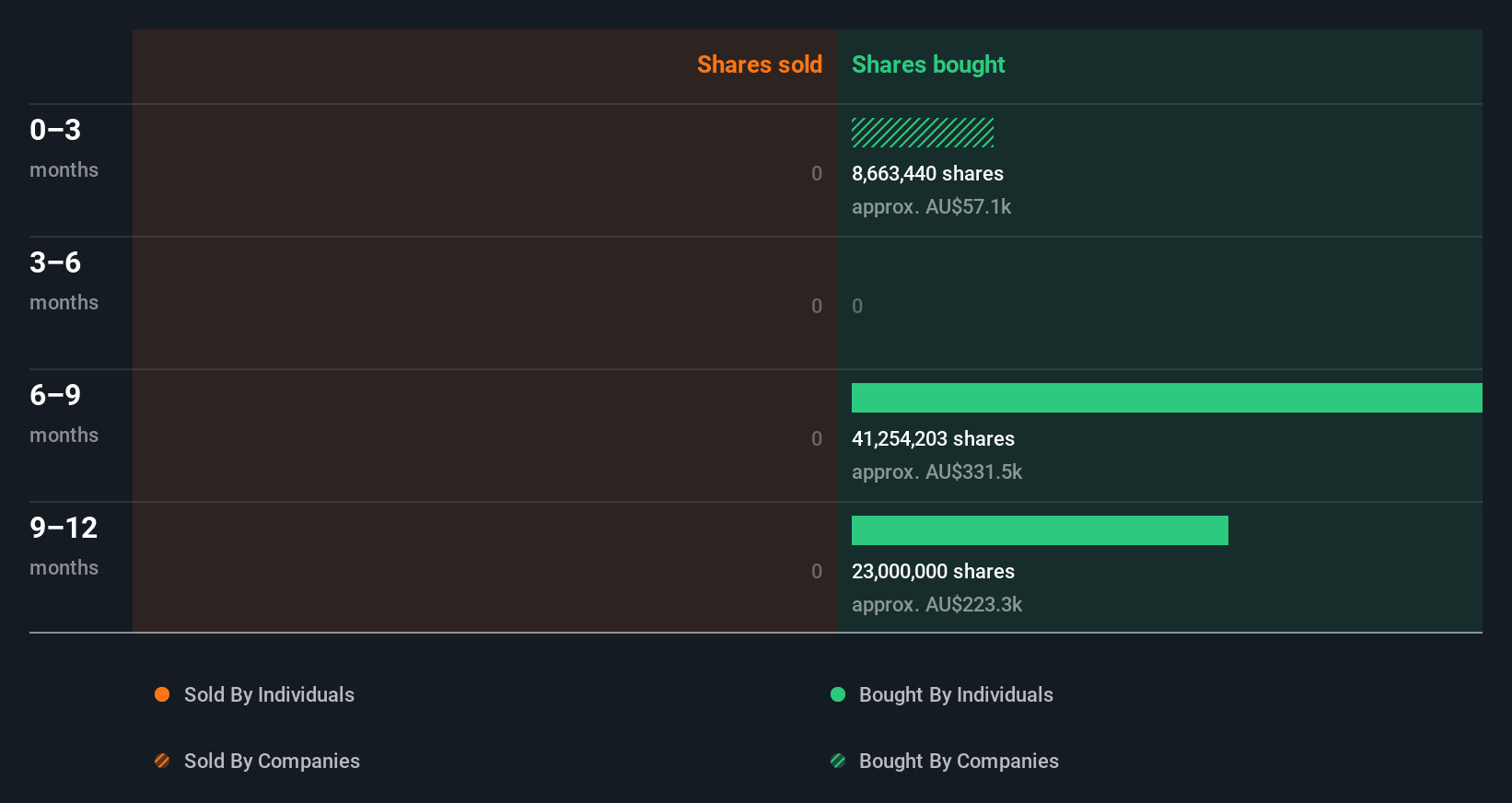Viewport: 1512px width, 803px height.
Task: Click the Sold By Individuals legend label
Action: [x=269, y=694]
